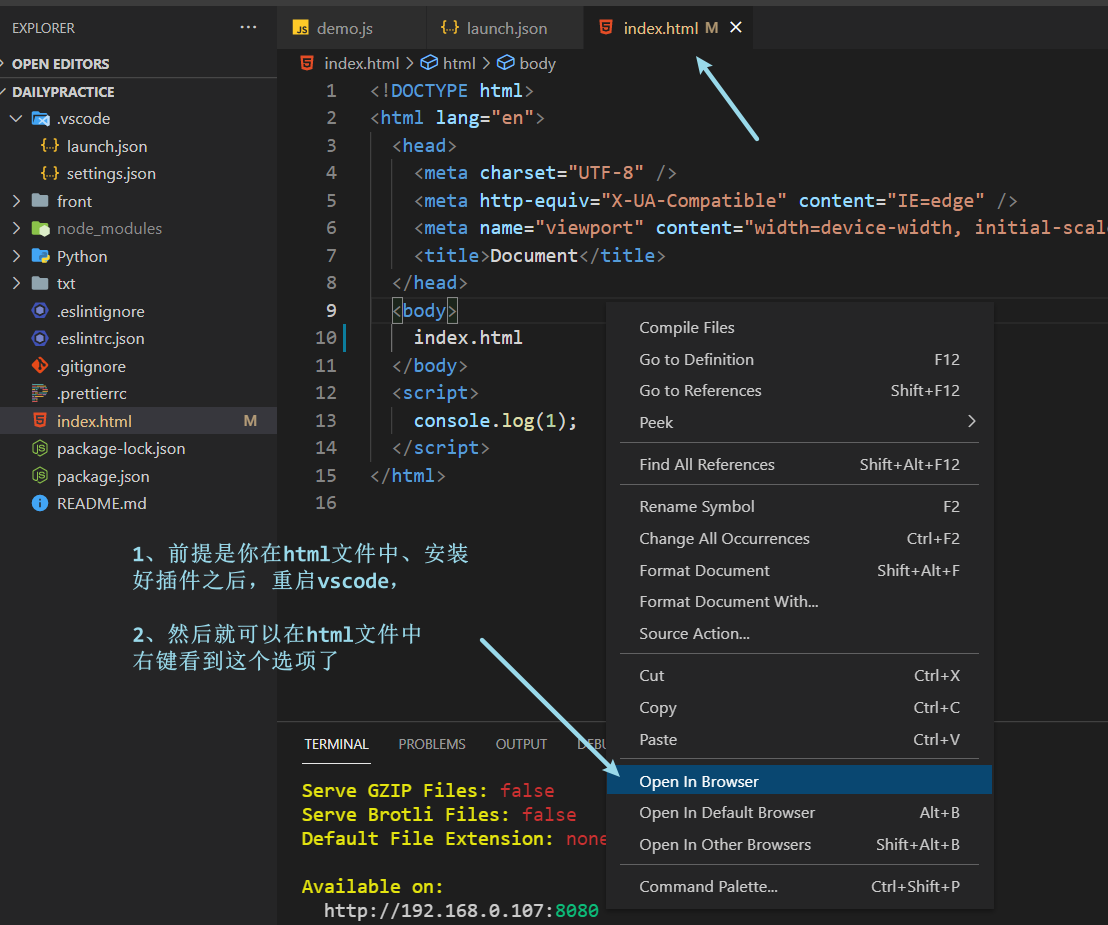Open README.md in the explorer
1108x925 pixels.
coord(138,503)
